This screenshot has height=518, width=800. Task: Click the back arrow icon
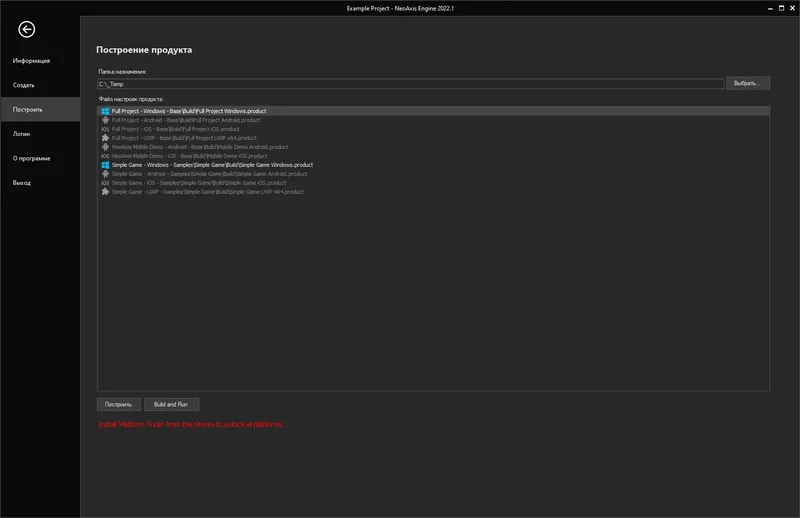pyautogui.click(x=27, y=30)
